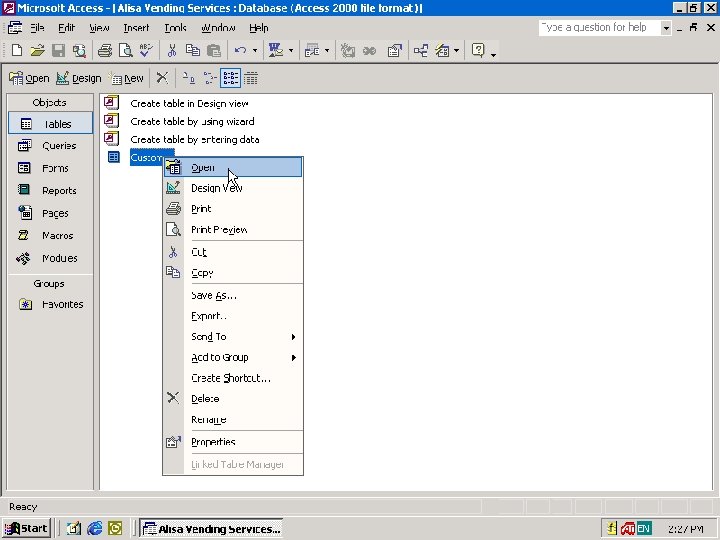Open the help question dropdown arrow
The image size is (720, 540).
pyautogui.click(x=666, y=28)
